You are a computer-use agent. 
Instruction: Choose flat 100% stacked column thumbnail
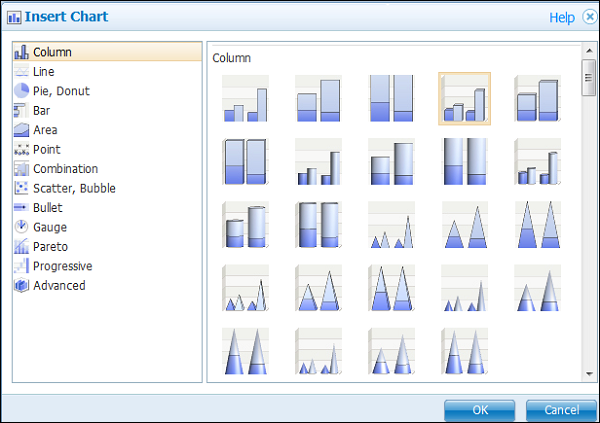click(x=391, y=98)
